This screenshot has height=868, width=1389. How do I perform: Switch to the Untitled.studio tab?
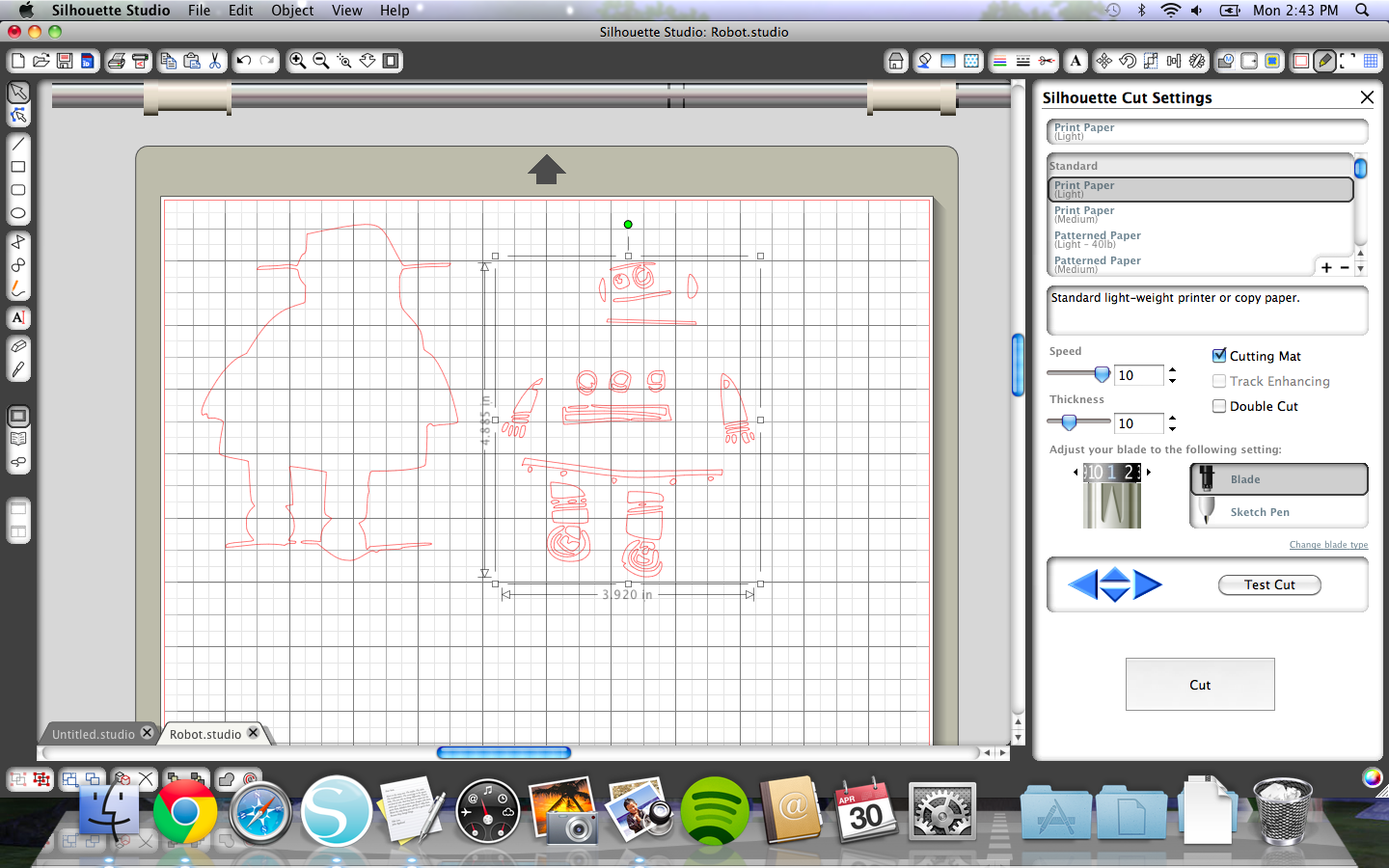click(93, 734)
